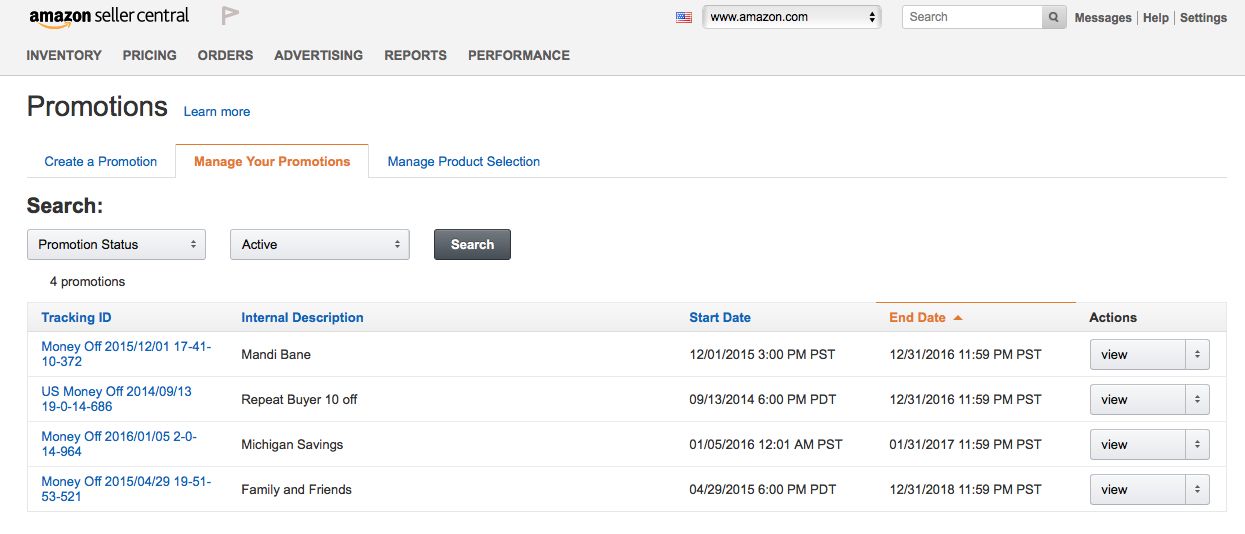
Task: Click the US flag marketplace icon
Action: 684,17
